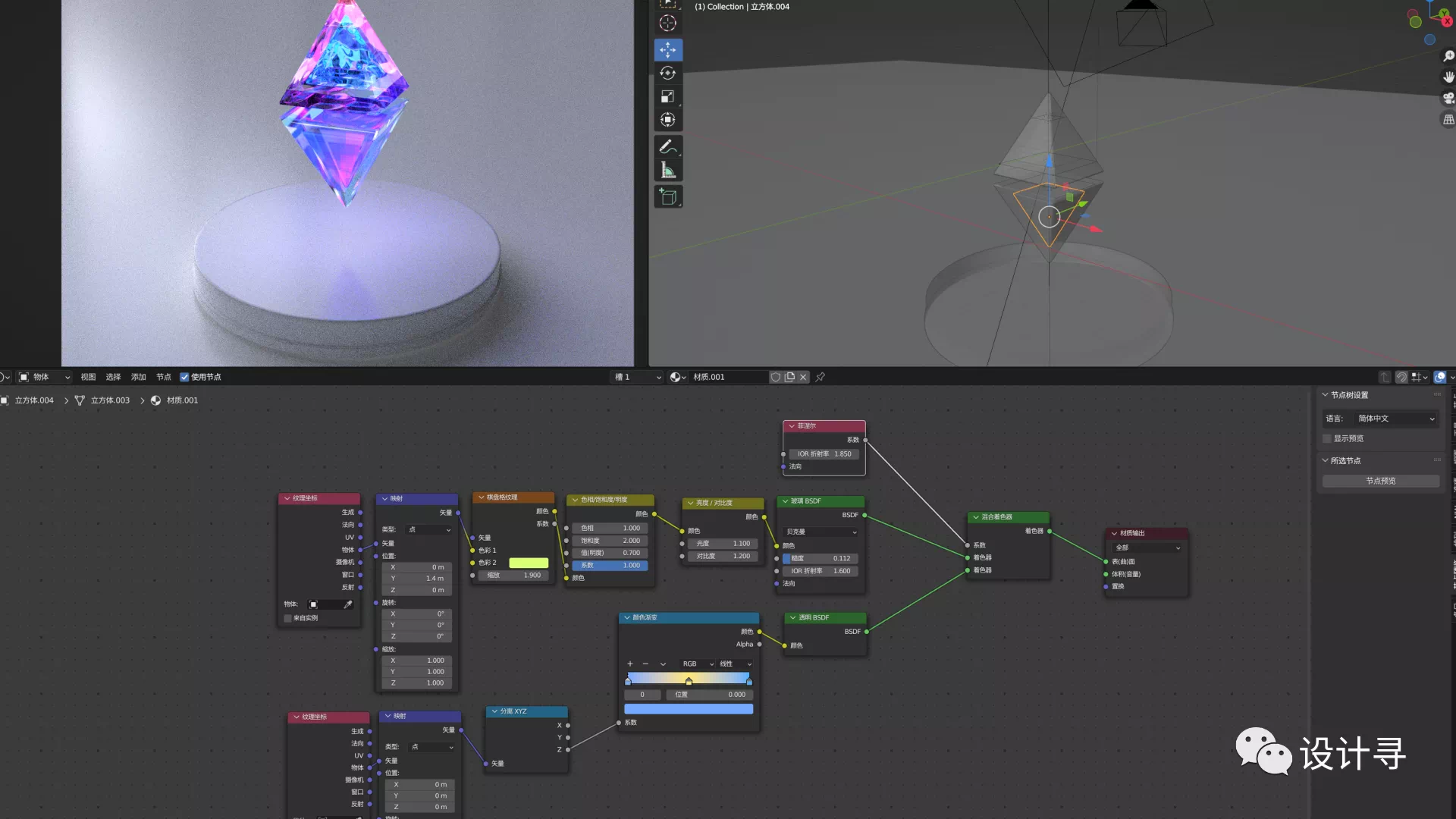This screenshot has height=819, width=1456.
Task: Select the Add Cube tool
Action: [x=668, y=197]
